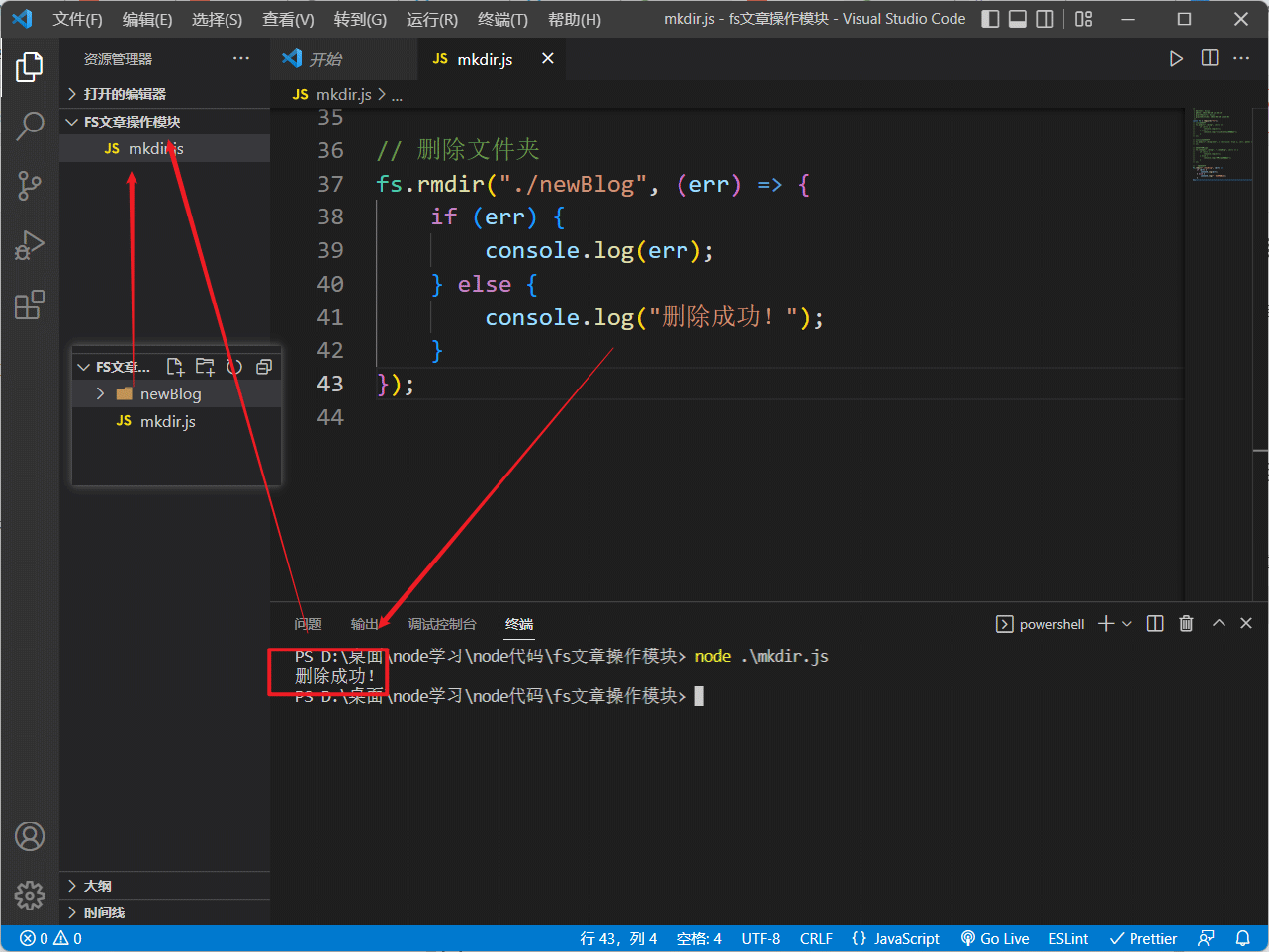Viewport: 1269px width, 952px height.
Task: Toggle Primary Side Bar layout icon
Action: (990, 19)
